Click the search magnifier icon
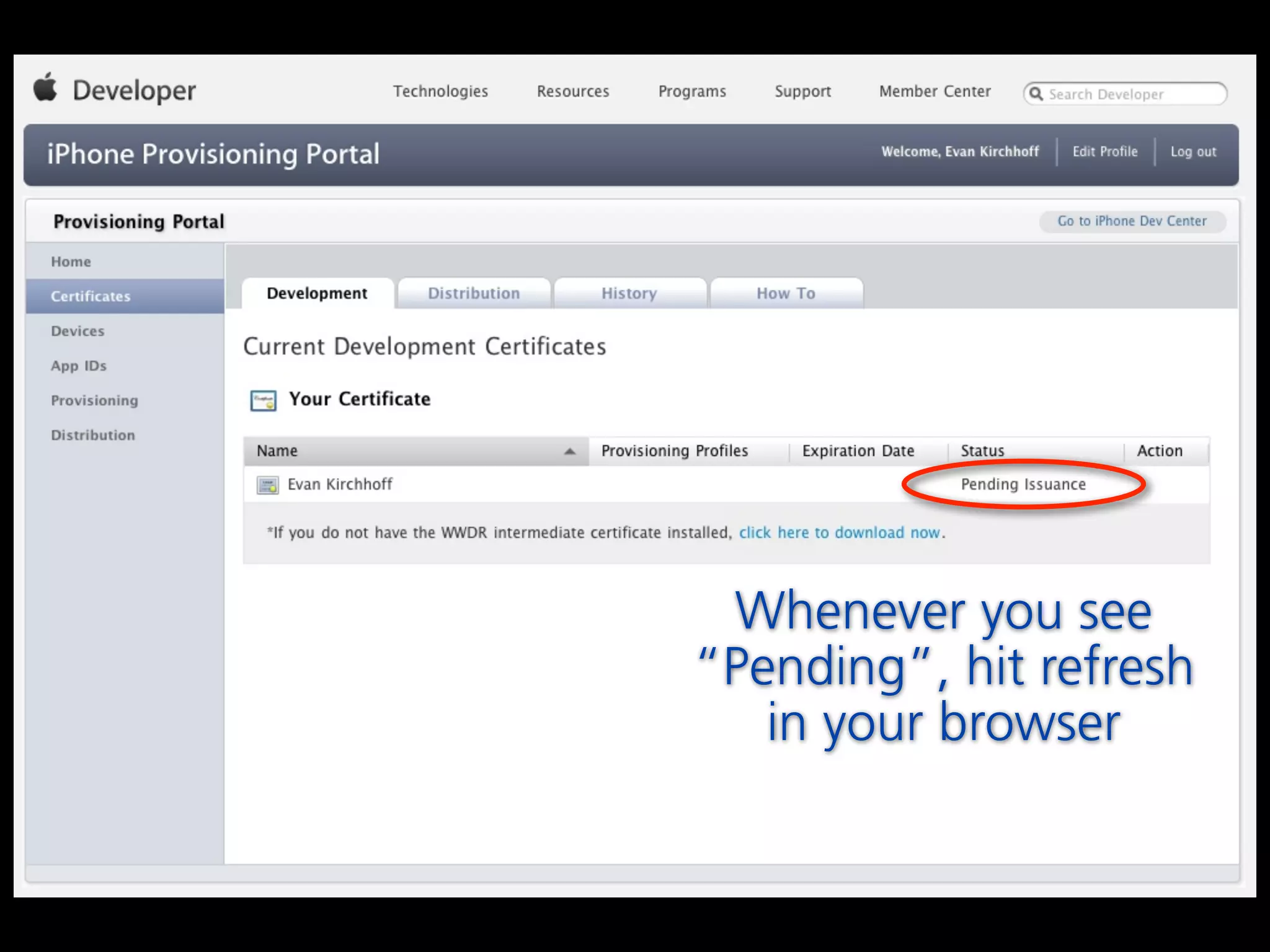This screenshot has height=952, width=1270. coord(1036,94)
